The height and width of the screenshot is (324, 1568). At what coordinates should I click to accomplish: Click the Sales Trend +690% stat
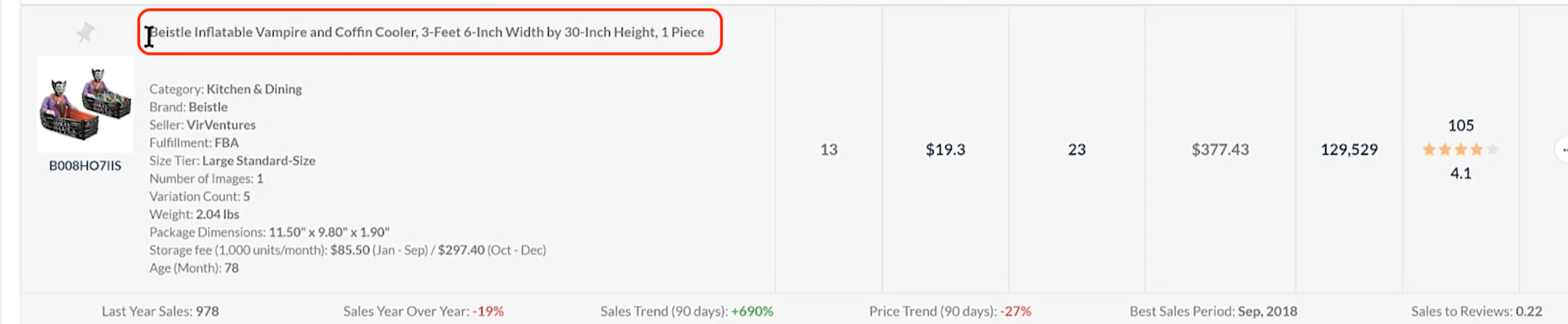[686, 311]
